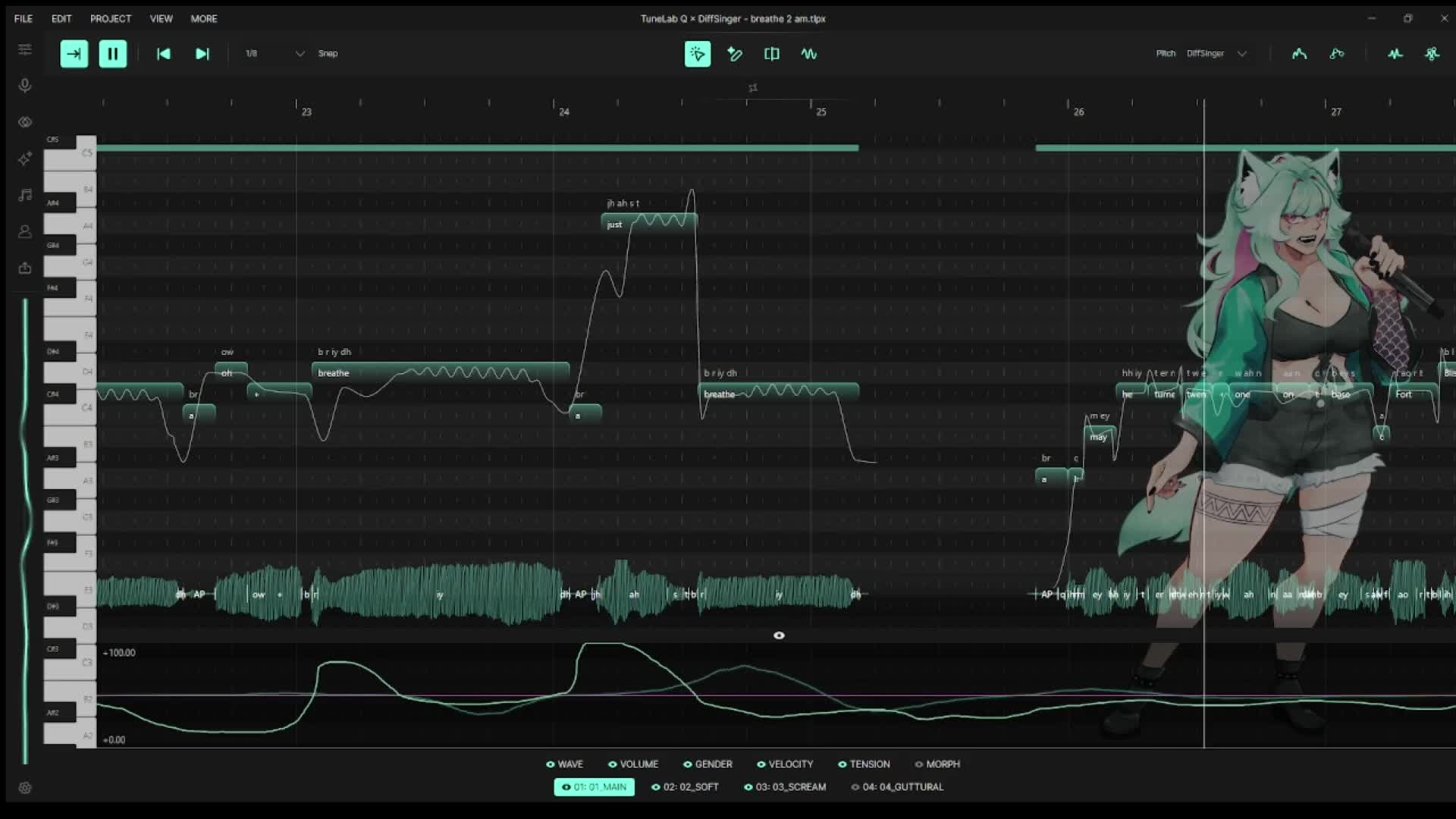Image resolution: width=1456 pixels, height=819 pixels.
Task: Open the FILE menu
Action: [24, 18]
